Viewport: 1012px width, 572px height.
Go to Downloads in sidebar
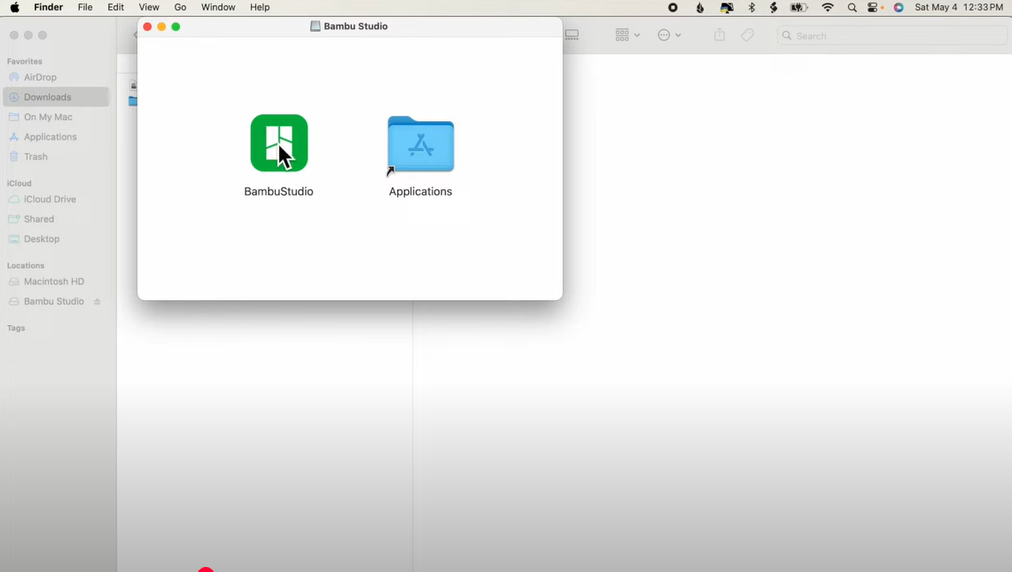56,97
